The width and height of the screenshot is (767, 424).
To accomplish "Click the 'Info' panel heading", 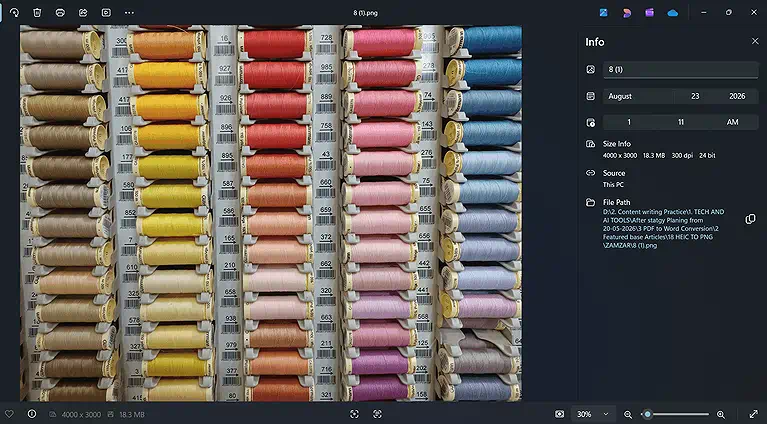I will coord(595,42).
